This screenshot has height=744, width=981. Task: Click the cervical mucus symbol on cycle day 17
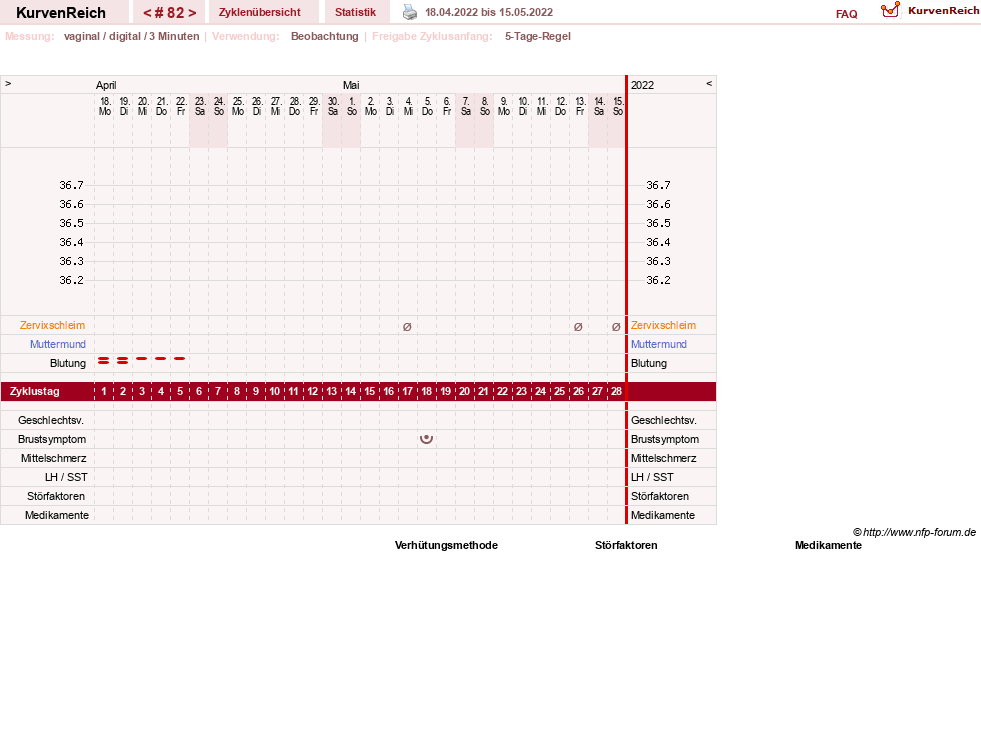coord(407,327)
